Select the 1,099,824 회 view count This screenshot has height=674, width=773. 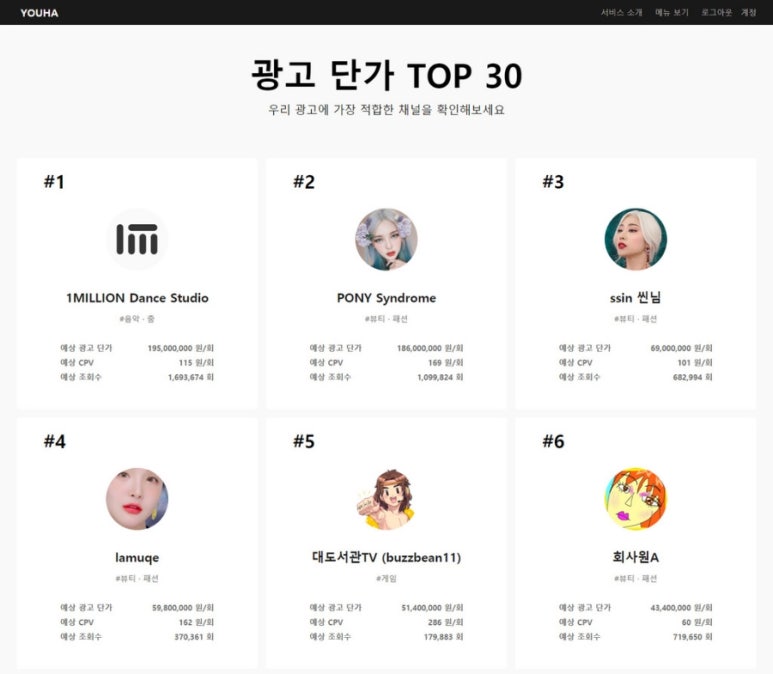[x=440, y=377]
